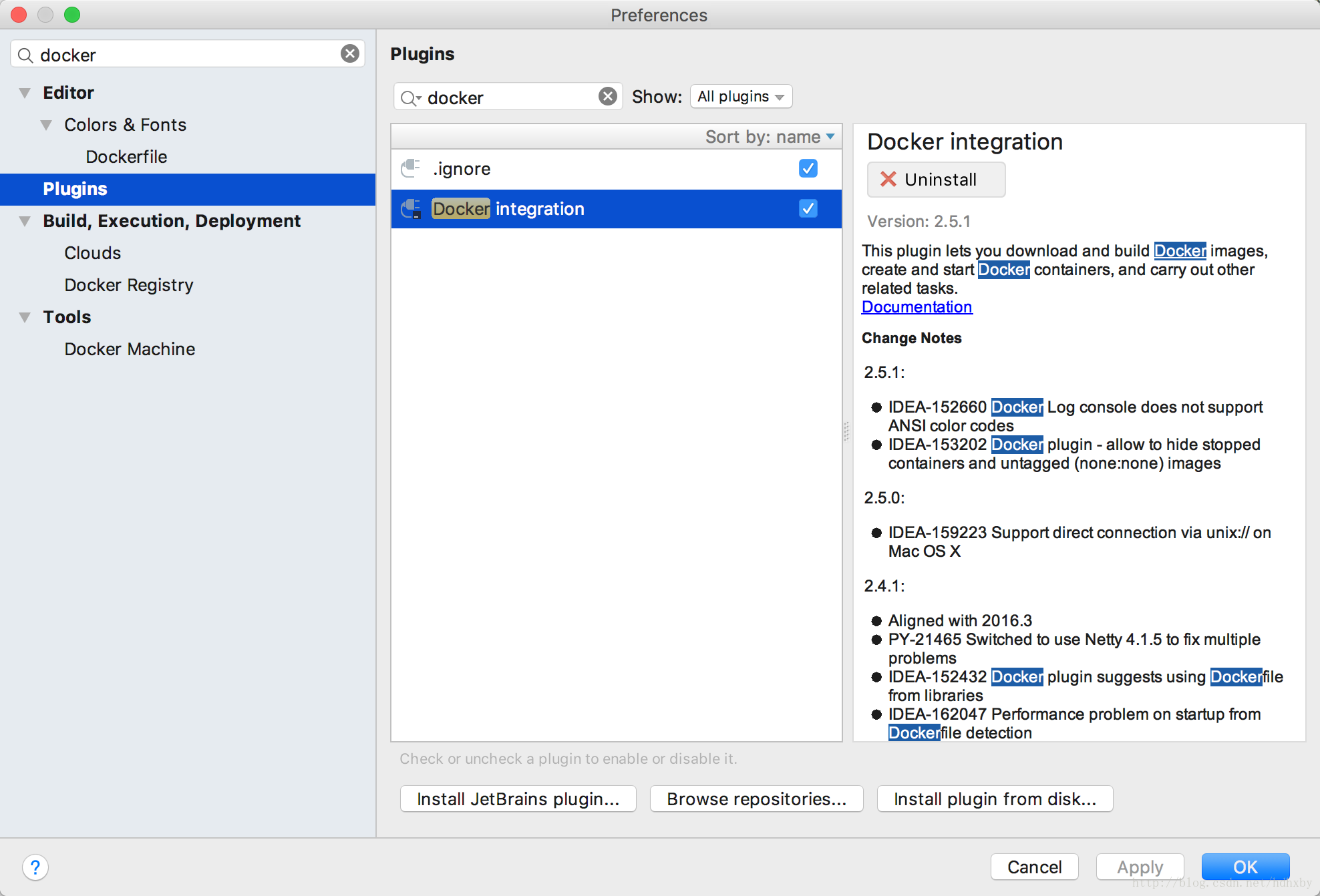Open the Documentation link

(917, 307)
